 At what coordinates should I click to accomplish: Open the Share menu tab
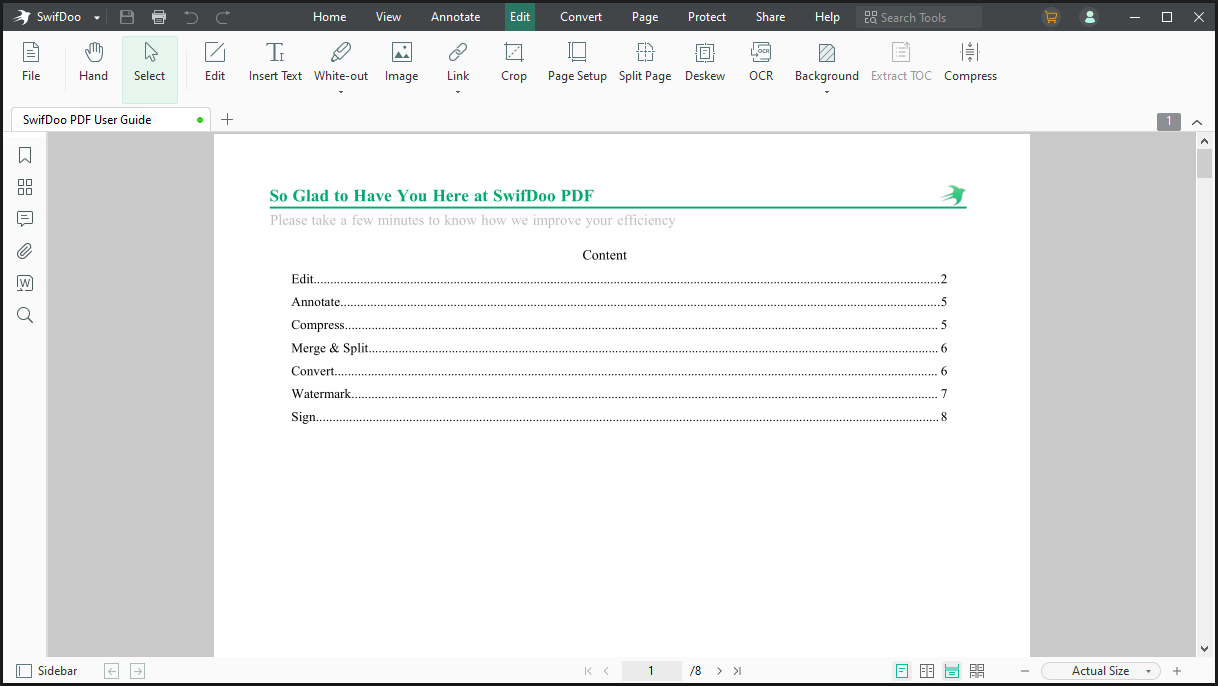point(770,17)
